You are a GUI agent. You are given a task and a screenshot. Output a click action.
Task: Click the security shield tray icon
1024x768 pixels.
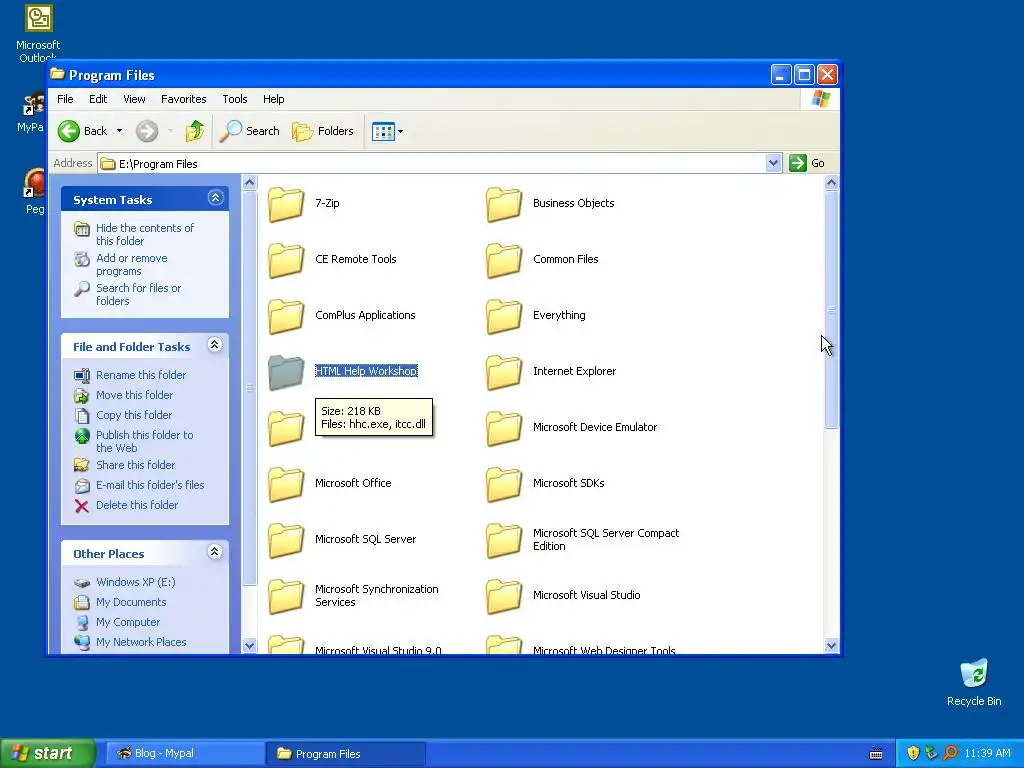point(913,754)
